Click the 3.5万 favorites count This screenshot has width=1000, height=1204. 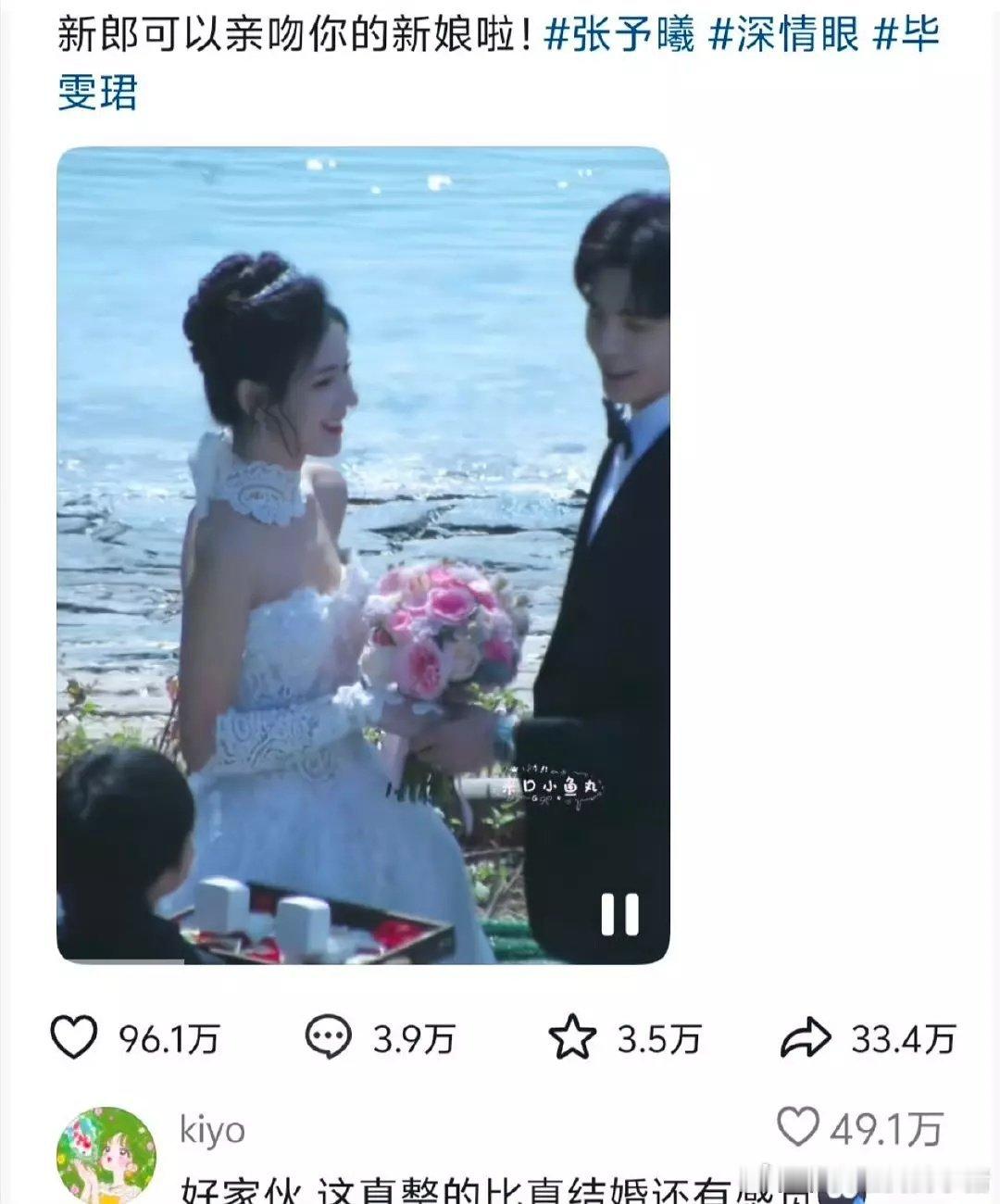tap(658, 1039)
